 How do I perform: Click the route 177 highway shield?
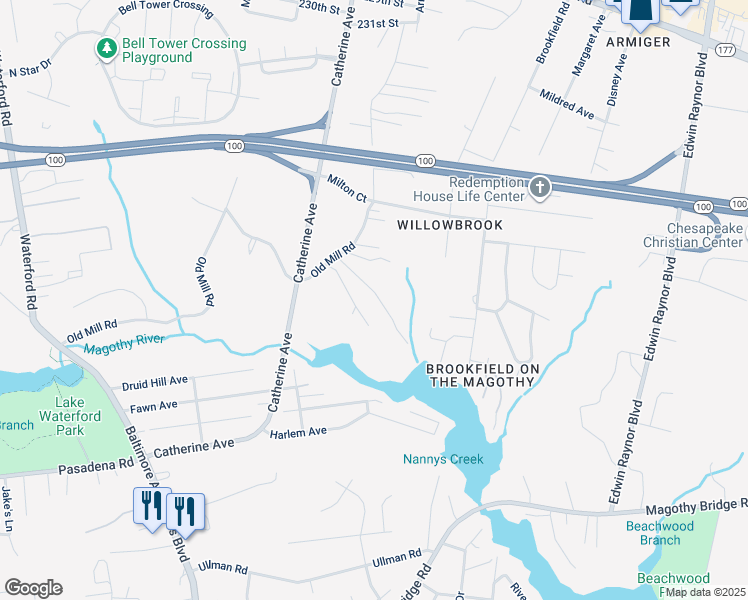(x=726, y=50)
